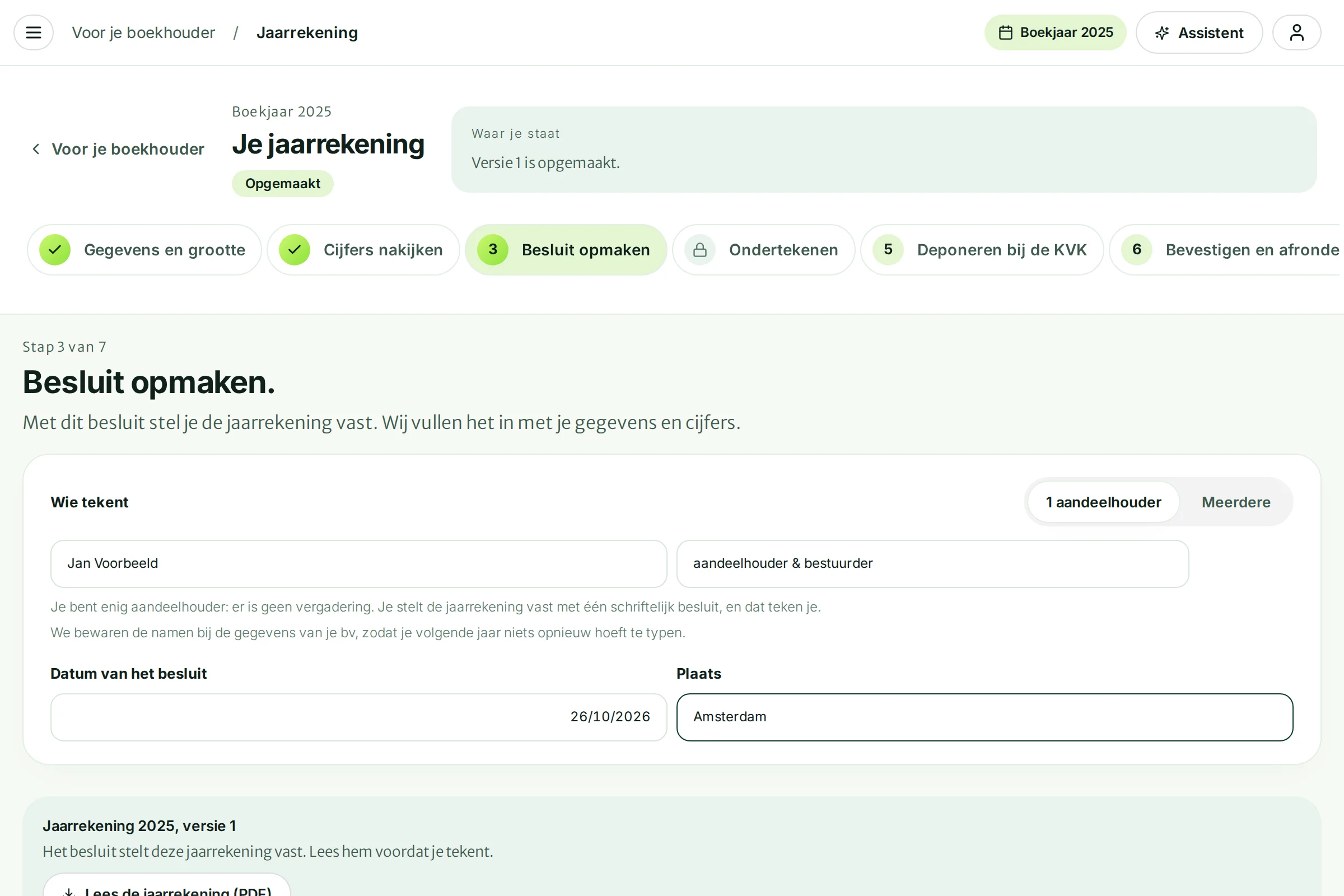Viewport: 1344px width, 896px height.
Task: Click the lock icon beside Ondertekenen
Action: [700, 250]
